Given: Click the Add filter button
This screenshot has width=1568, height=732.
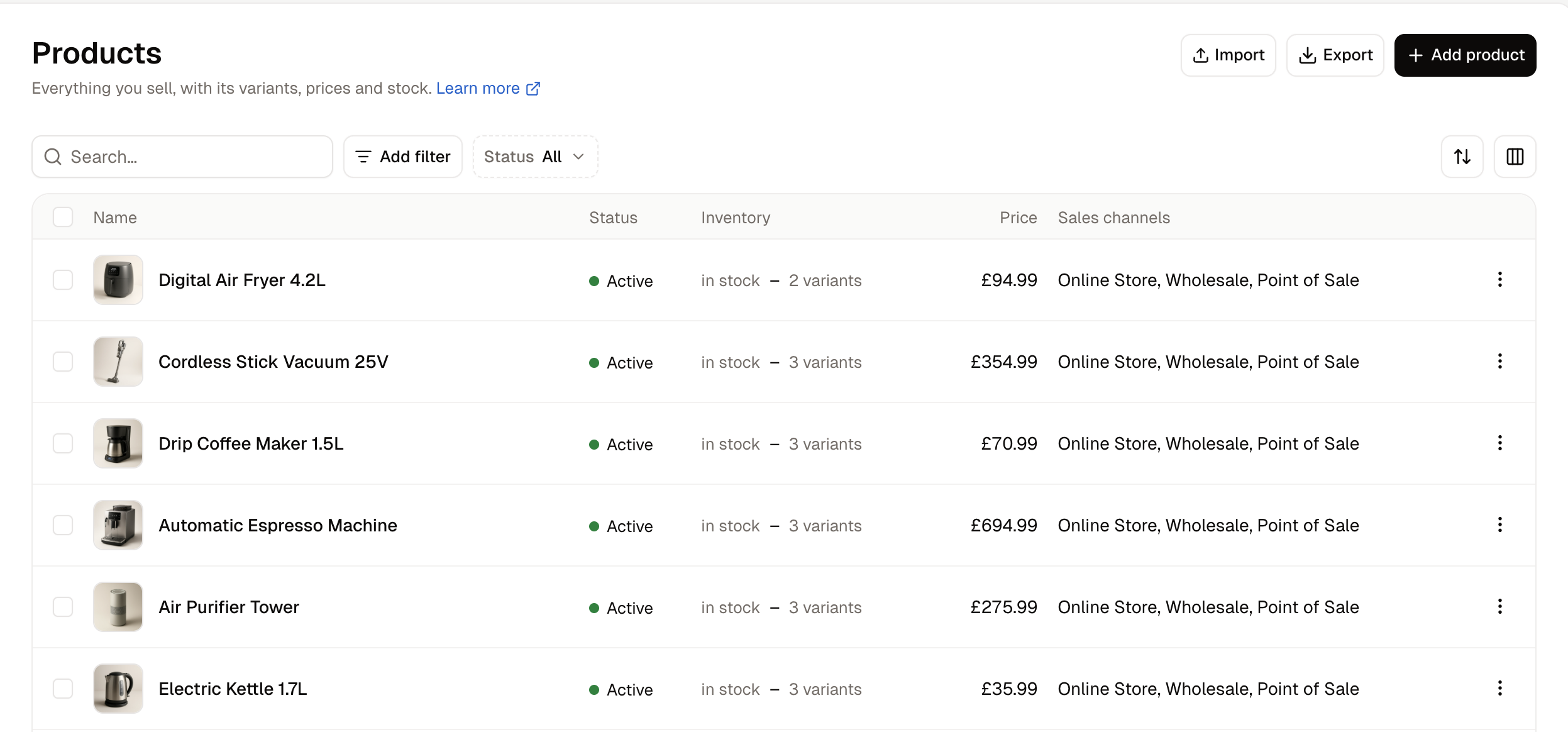Looking at the screenshot, I should tap(402, 157).
